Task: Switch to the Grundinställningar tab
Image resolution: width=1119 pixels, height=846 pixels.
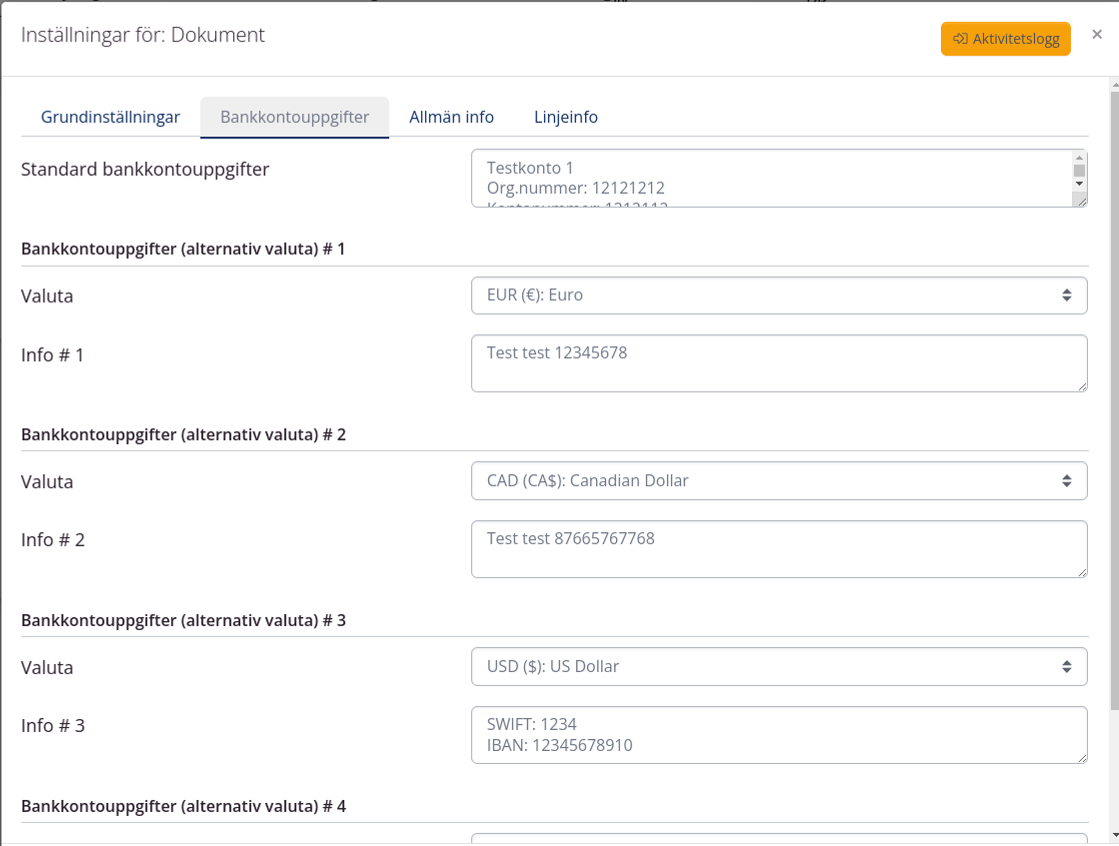Action: tap(110, 117)
